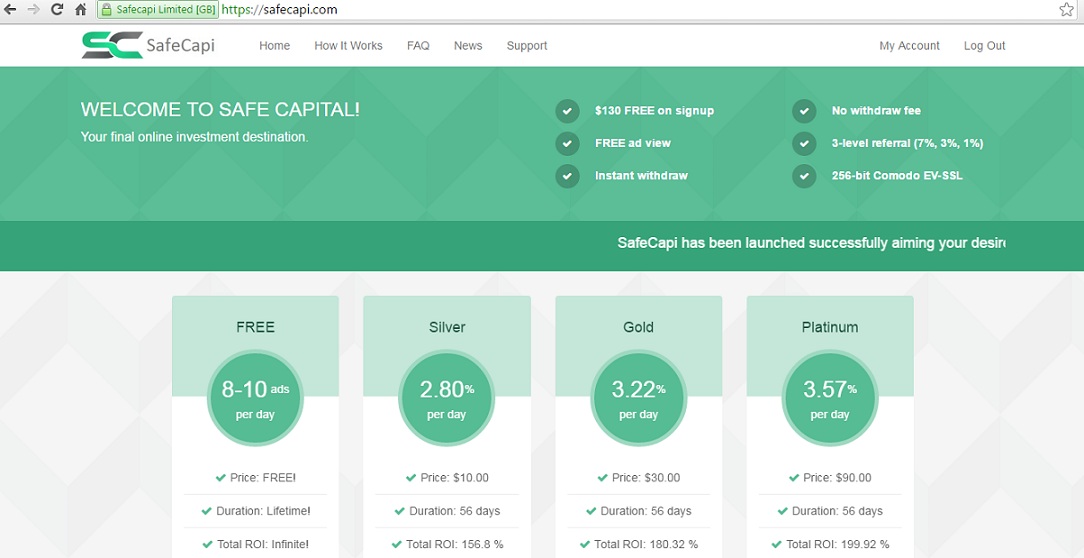Click the Silver plan 2.80% circle
The height and width of the screenshot is (558, 1084).
point(447,399)
